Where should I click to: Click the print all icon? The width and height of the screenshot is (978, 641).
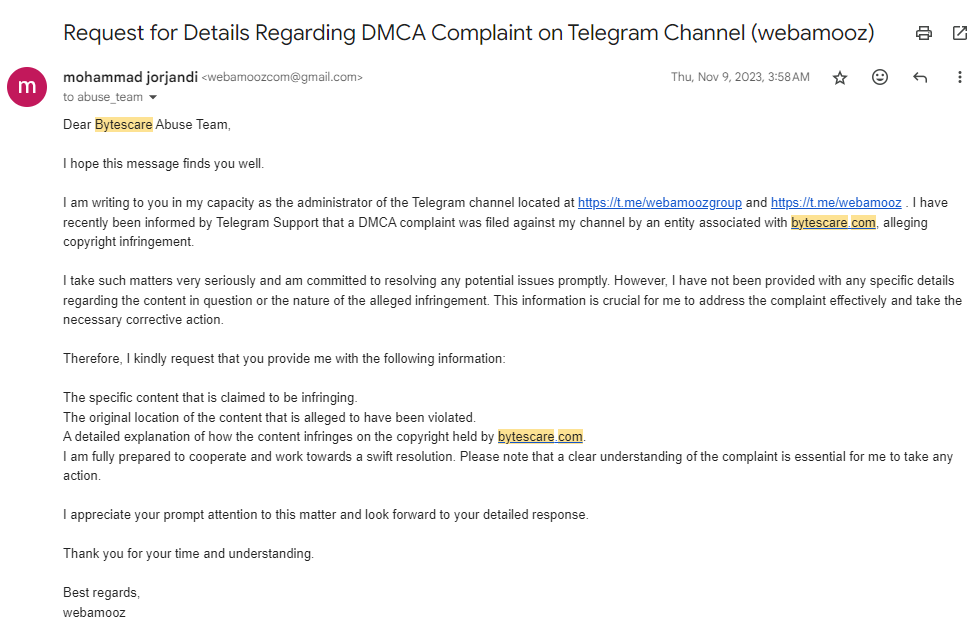[x=924, y=33]
